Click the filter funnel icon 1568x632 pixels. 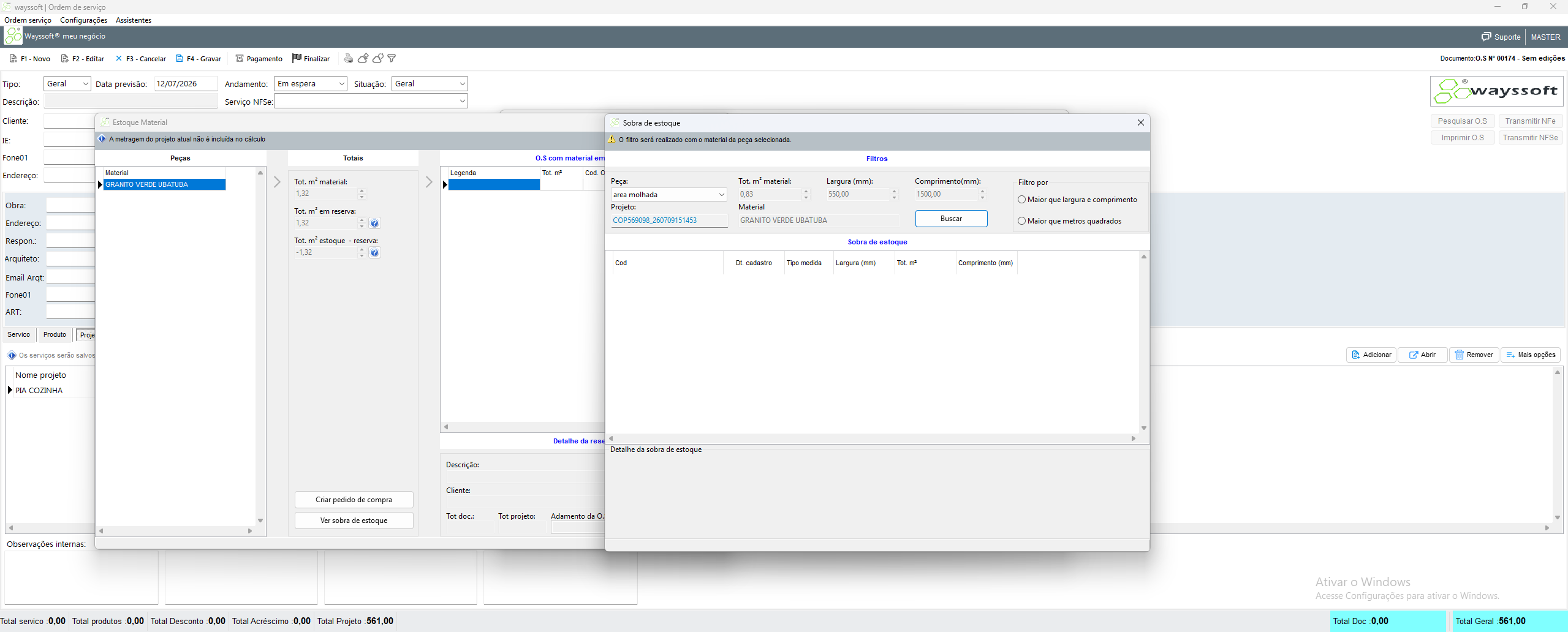[392, 58]
